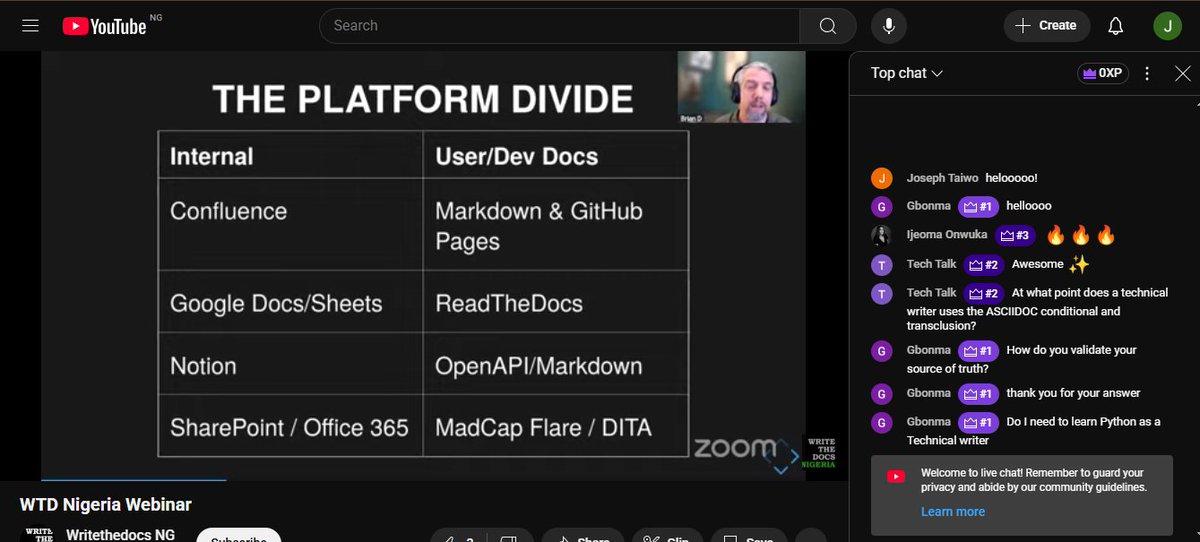Click the Subscribe button
Screen dimensions: 1200x542
click(x=238, y=536)
